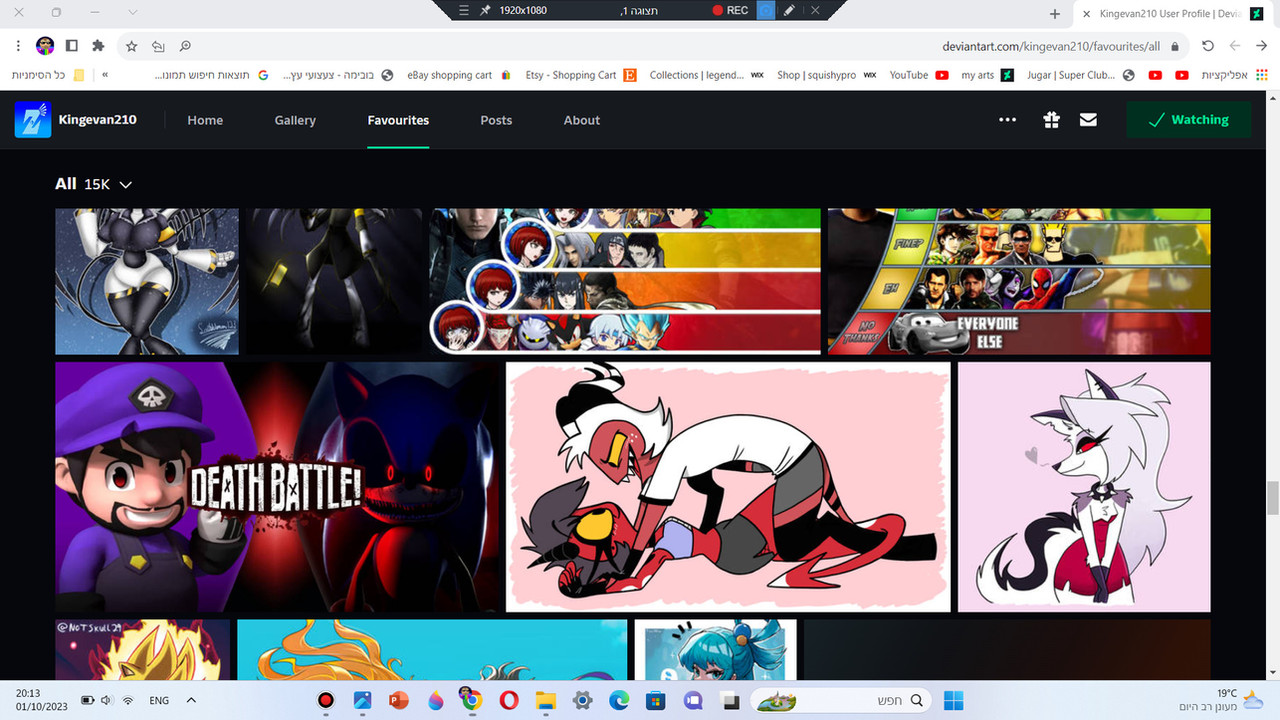Select the Favourites tab
This screenshot has height=720, width=1280.
398,120
